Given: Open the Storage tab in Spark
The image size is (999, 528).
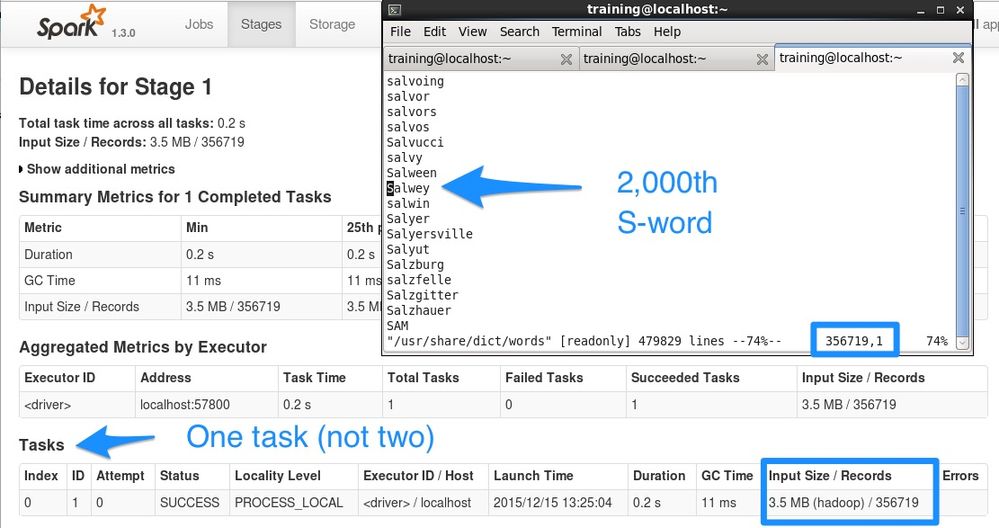Looking at the screenshot, I should coord(332,24).
